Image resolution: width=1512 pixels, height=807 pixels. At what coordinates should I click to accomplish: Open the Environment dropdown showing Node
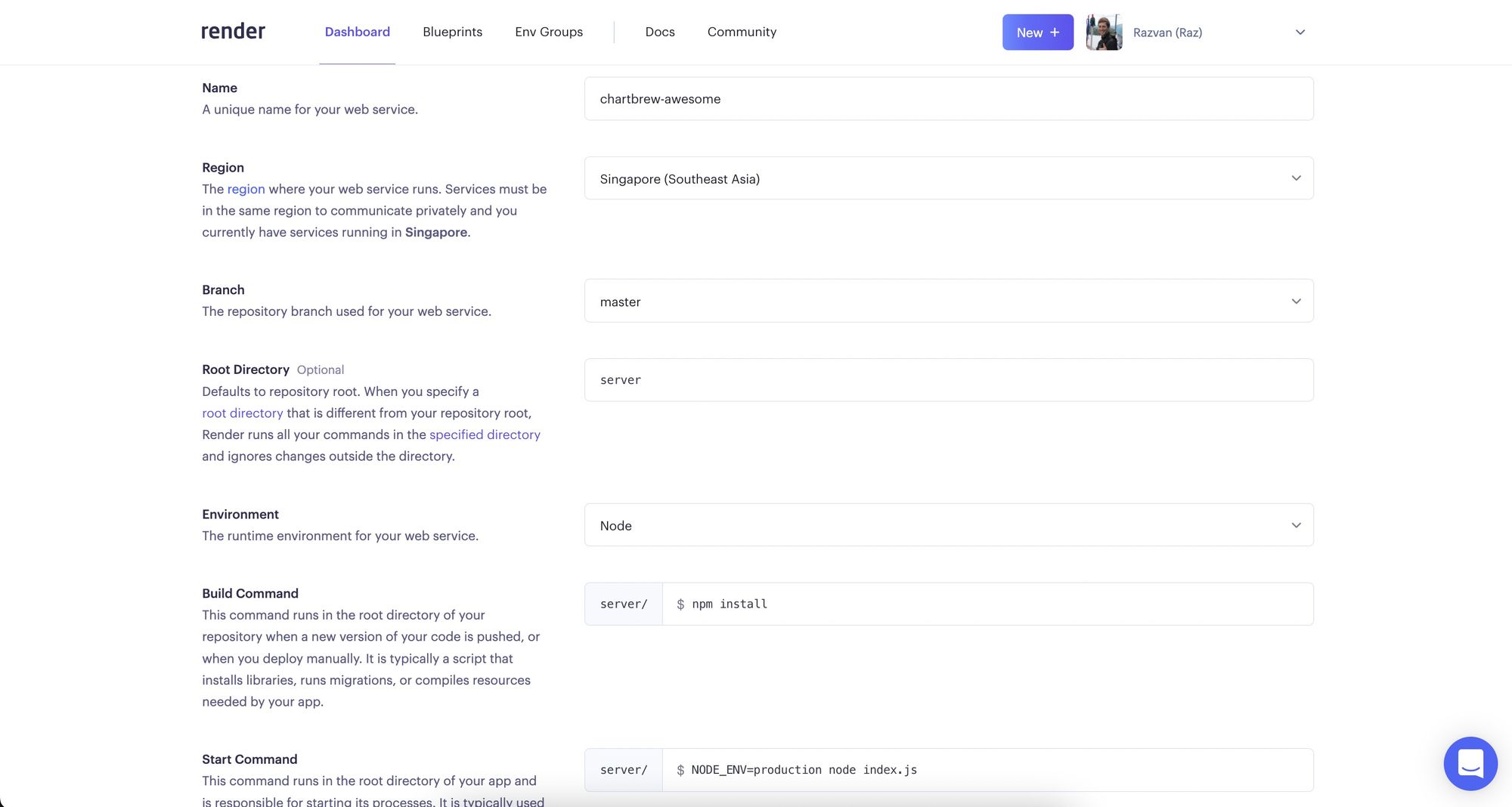pos(948,524)
